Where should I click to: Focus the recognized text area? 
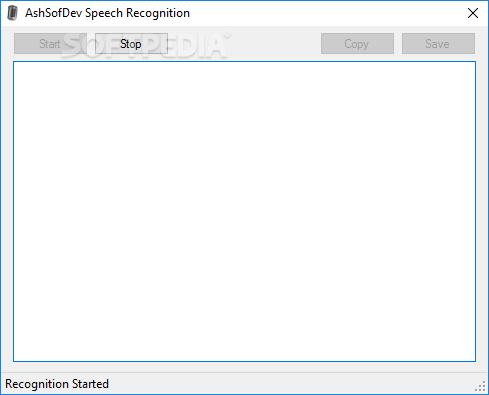point(244,211)
